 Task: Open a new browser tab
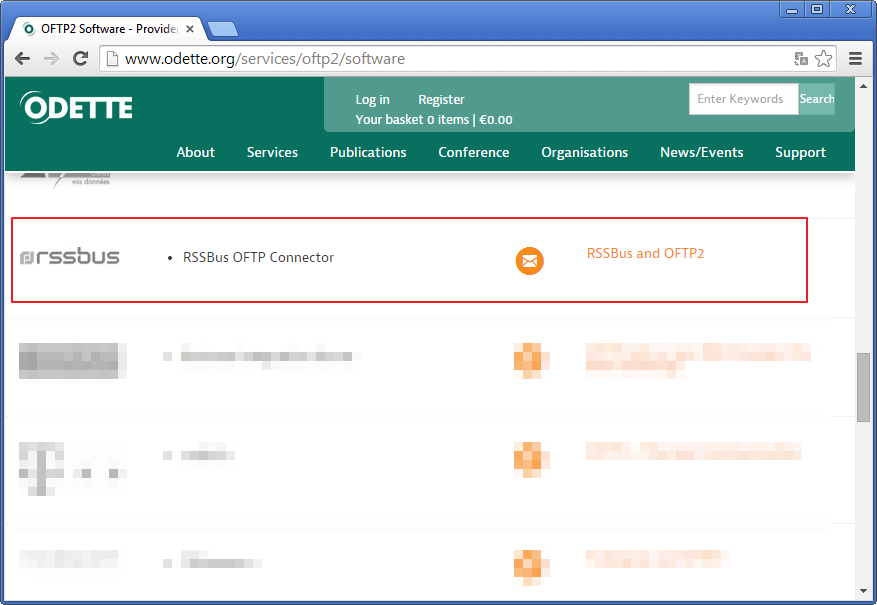[223, 29]
